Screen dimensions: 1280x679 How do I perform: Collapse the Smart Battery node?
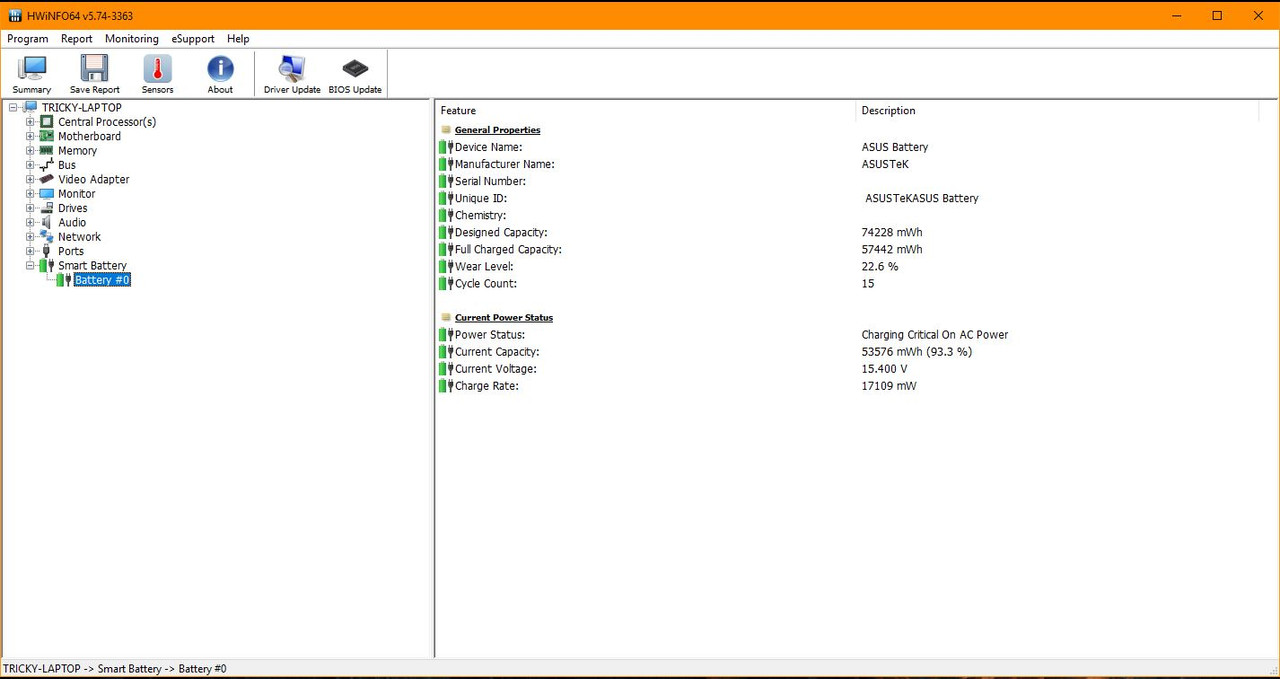pyautogui.click(x=30, y=266)
